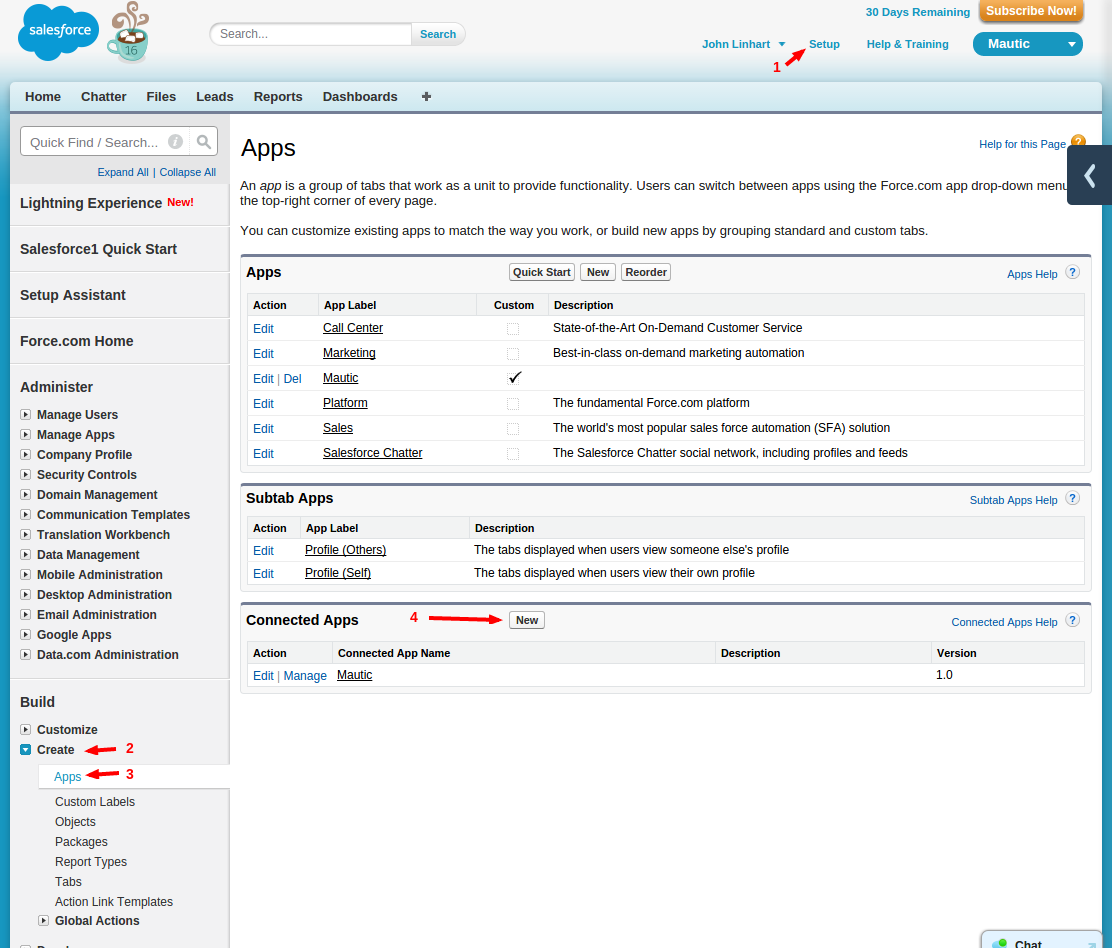Click the Connected Apps Help question mark icon

point(1071,620)
